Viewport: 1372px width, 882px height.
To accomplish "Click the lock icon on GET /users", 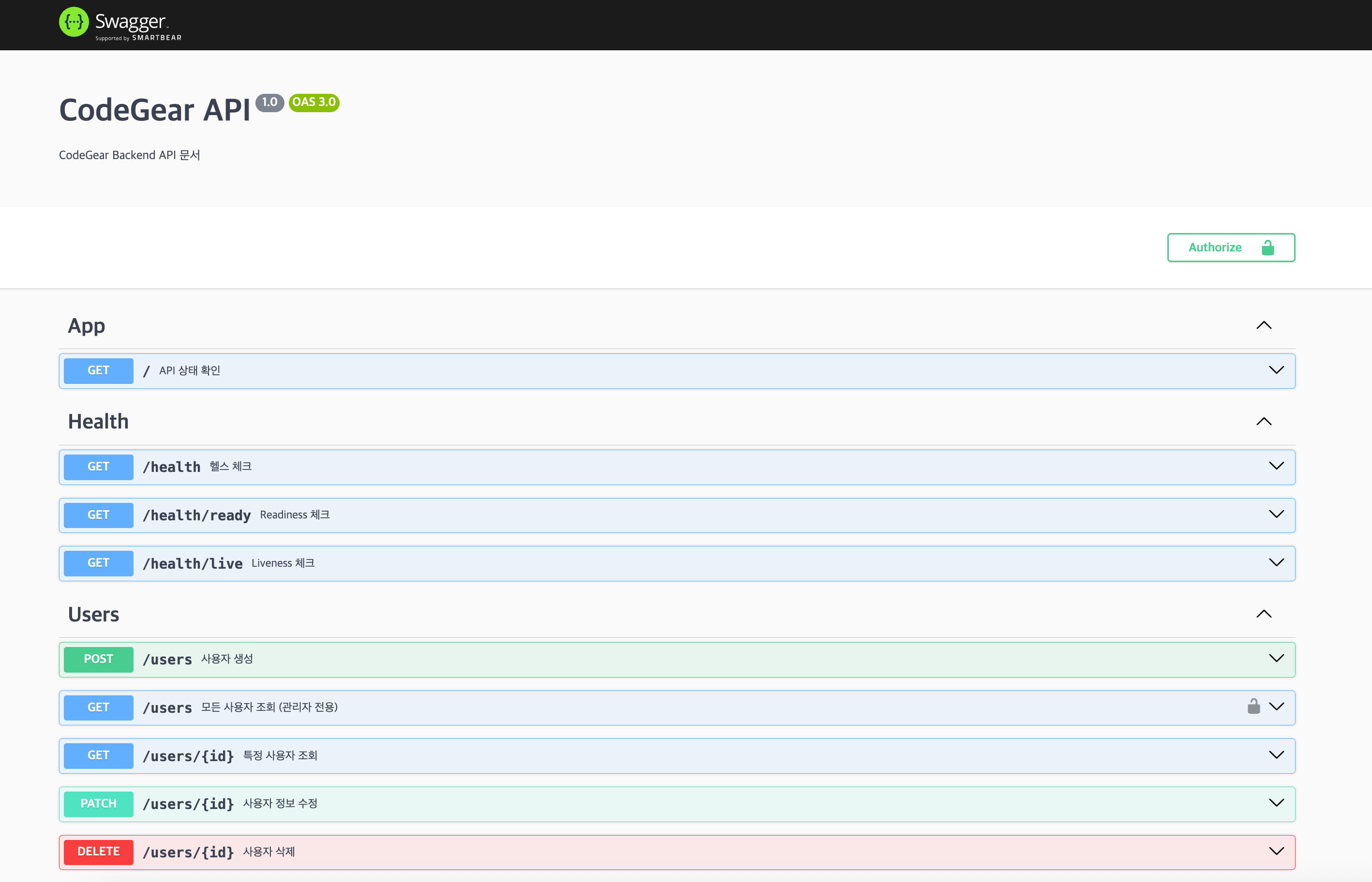I will 1253,706.
